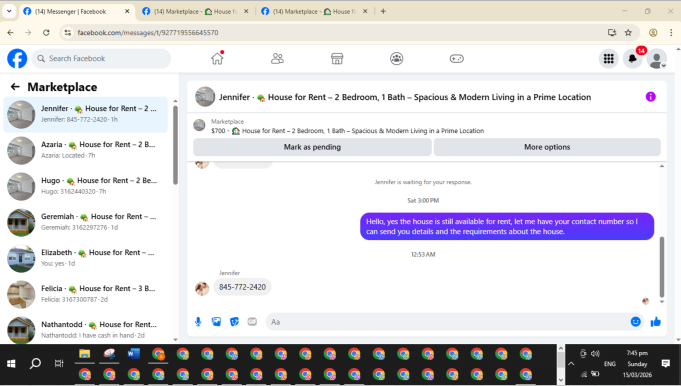Record a voice clip with microphone icon
Image resolution: width=681 pixels, height=386 pixels.
point(198,322)
